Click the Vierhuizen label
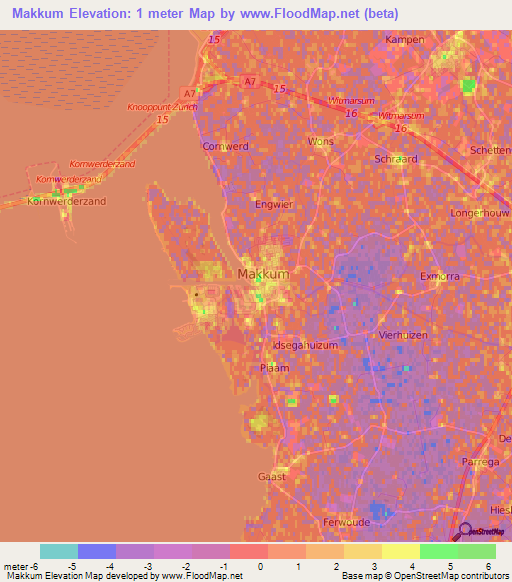 (403, 335)
